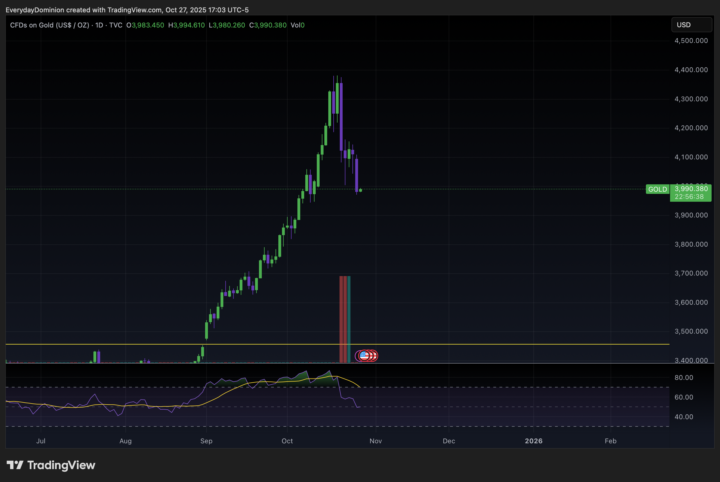Click the 3,600.000 price axis label
The height and width of the screenshot is (482, 720).
point(691,302)
